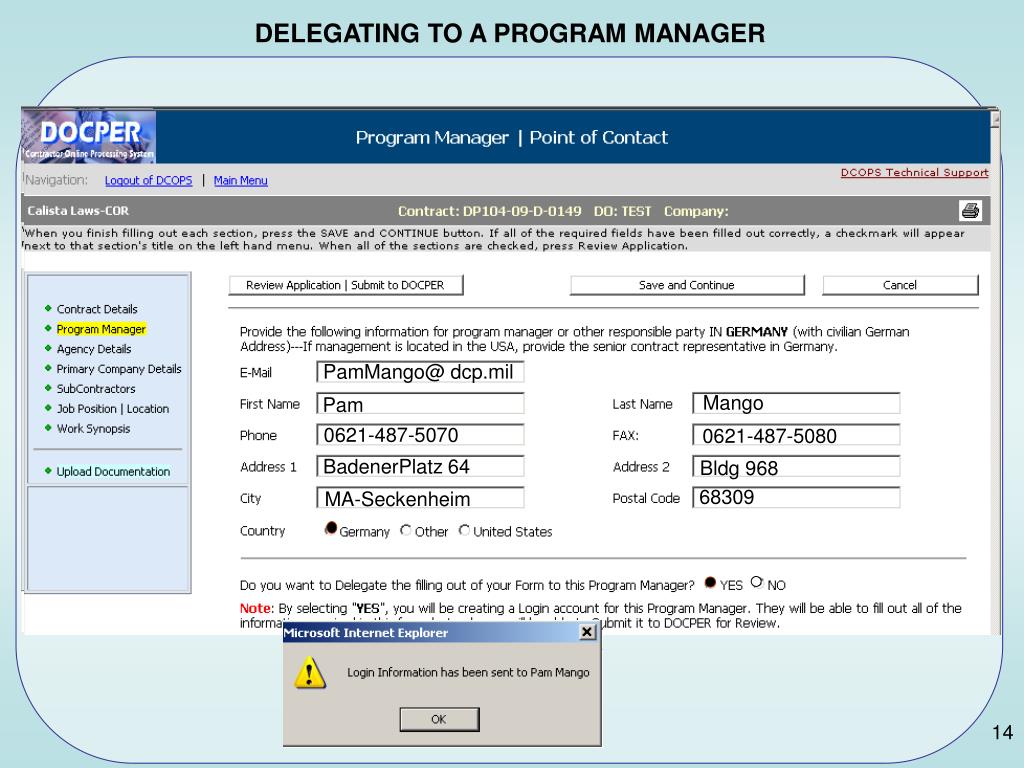Image resolution: width=1024 pixels, height=768 pixels.
Task: Click the Address 2 field
Action: [796, 466]
